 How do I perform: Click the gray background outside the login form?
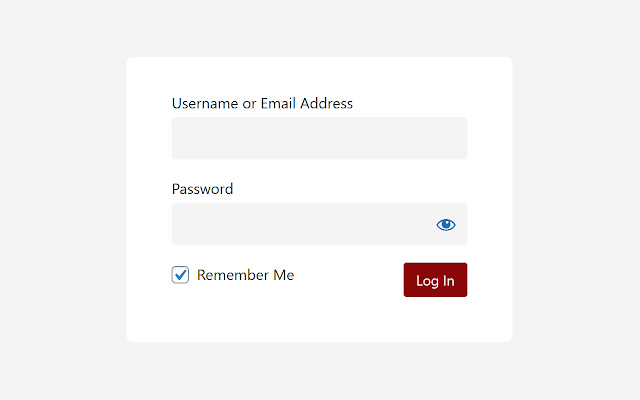tap(60, 200)
